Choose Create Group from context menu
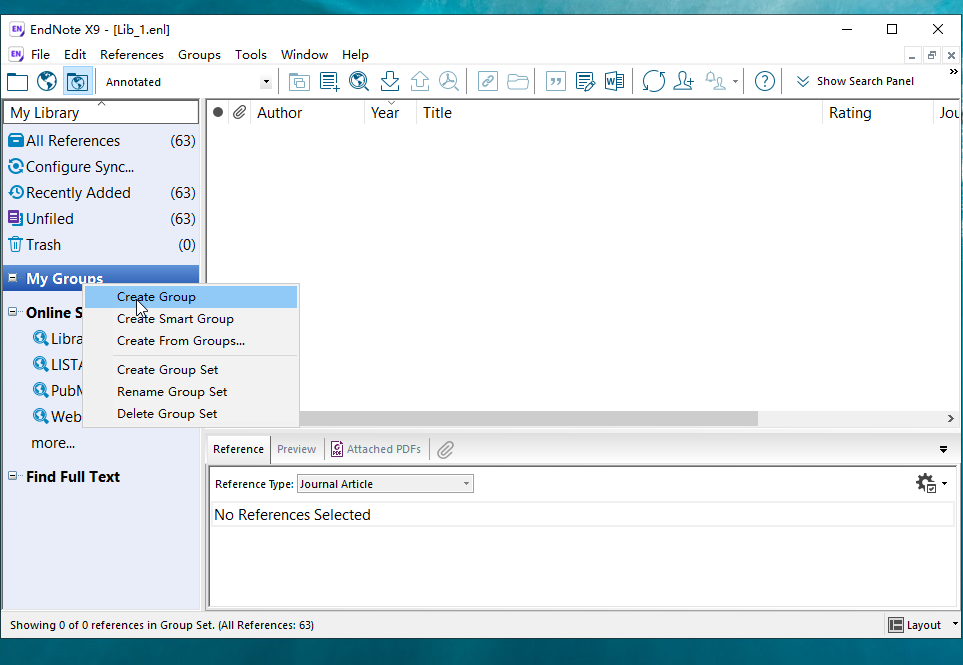The image size is (963, 665). [191, 297]
